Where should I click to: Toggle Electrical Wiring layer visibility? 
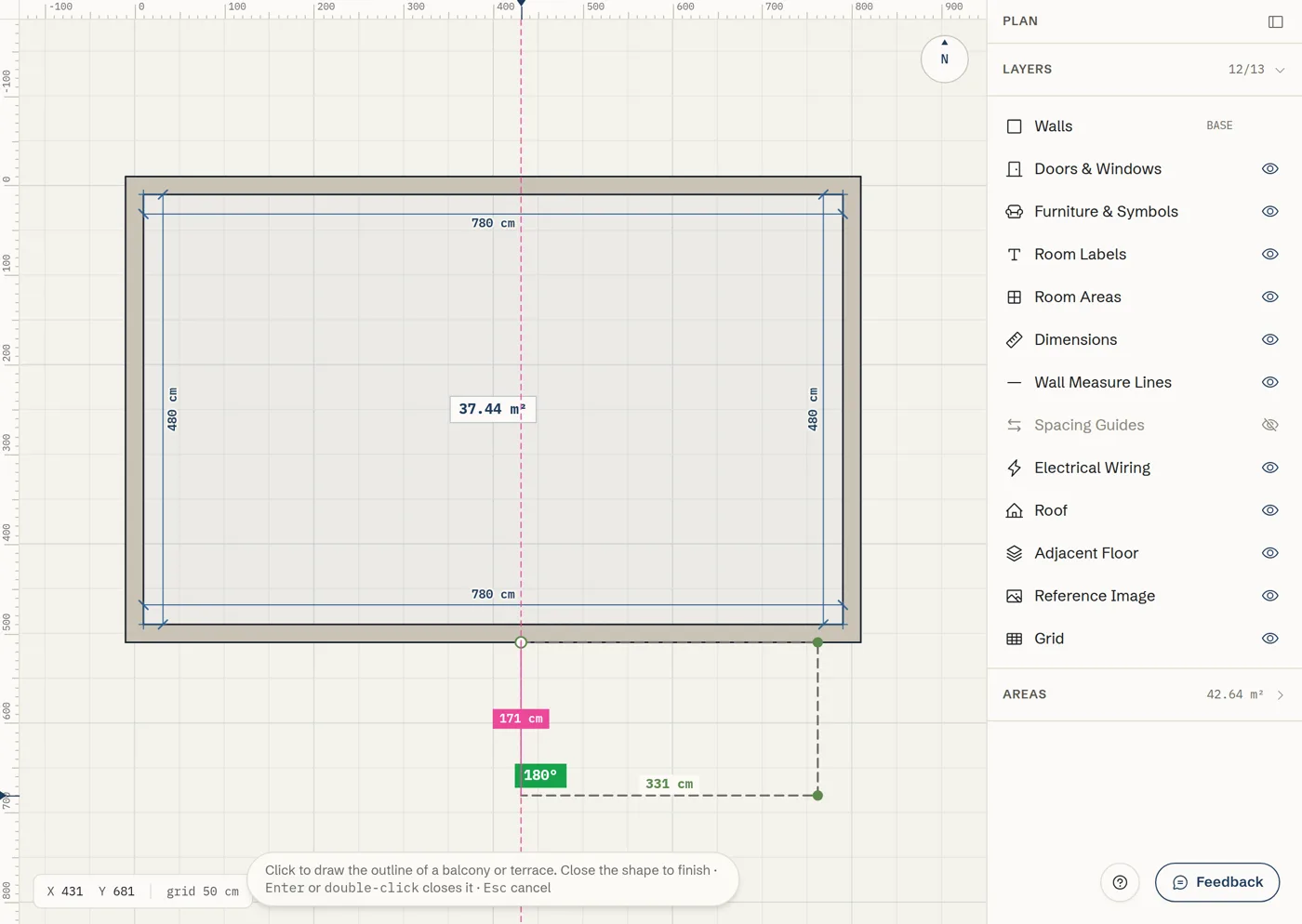pos(1270,469)
